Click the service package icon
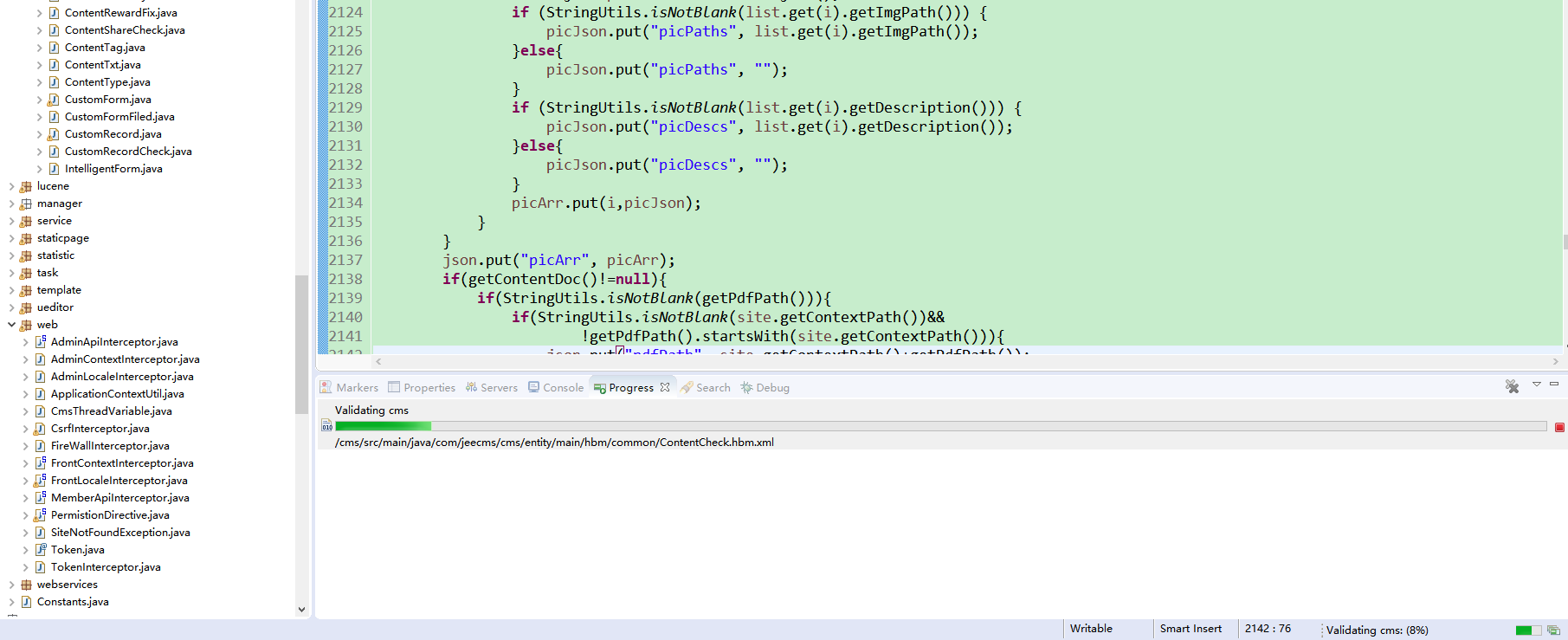 [x=26, y=221]
